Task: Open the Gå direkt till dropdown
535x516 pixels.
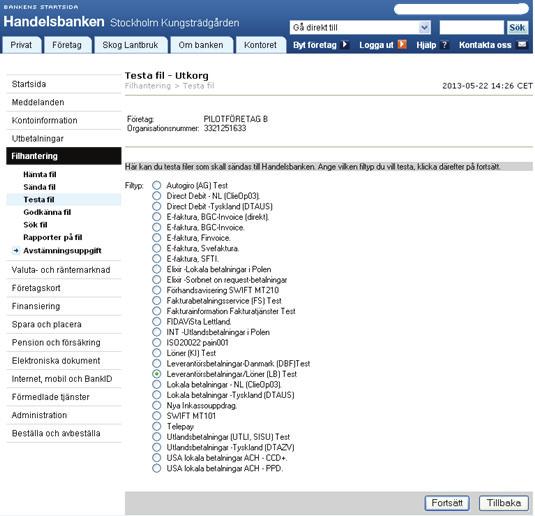Action: 360,28
